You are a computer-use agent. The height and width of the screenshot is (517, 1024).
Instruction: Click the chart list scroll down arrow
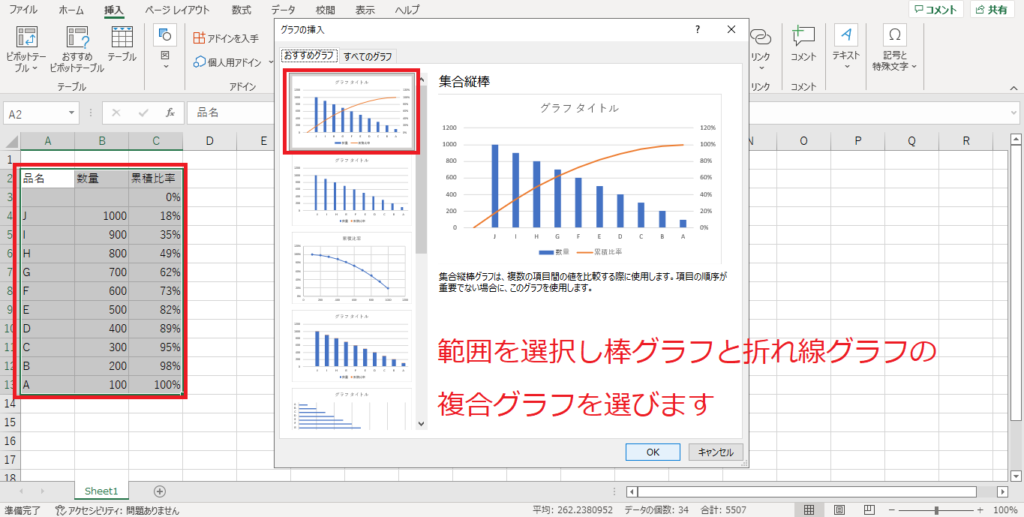[x=421, y=424]
